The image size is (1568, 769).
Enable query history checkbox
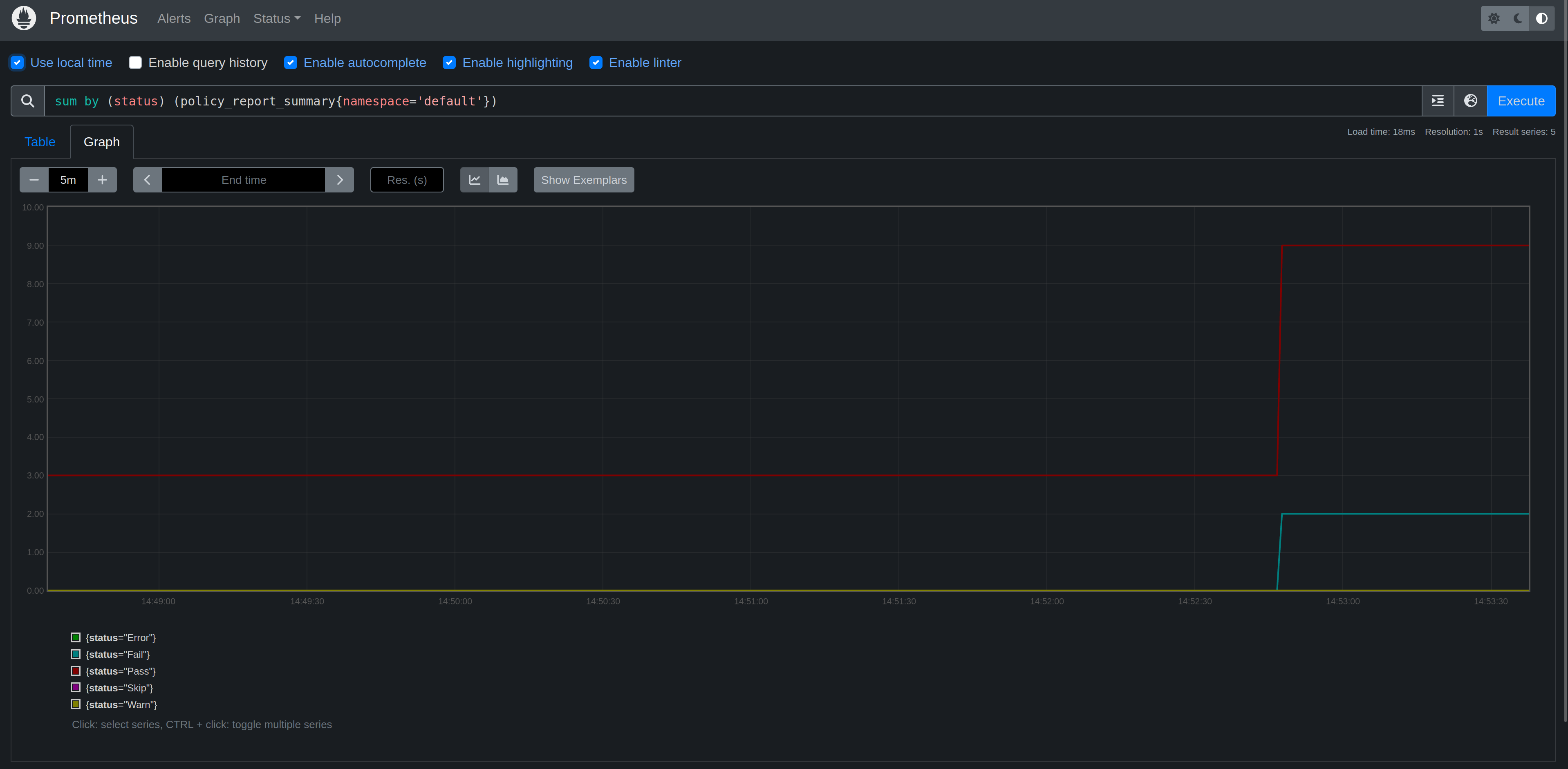click(135, 63)
